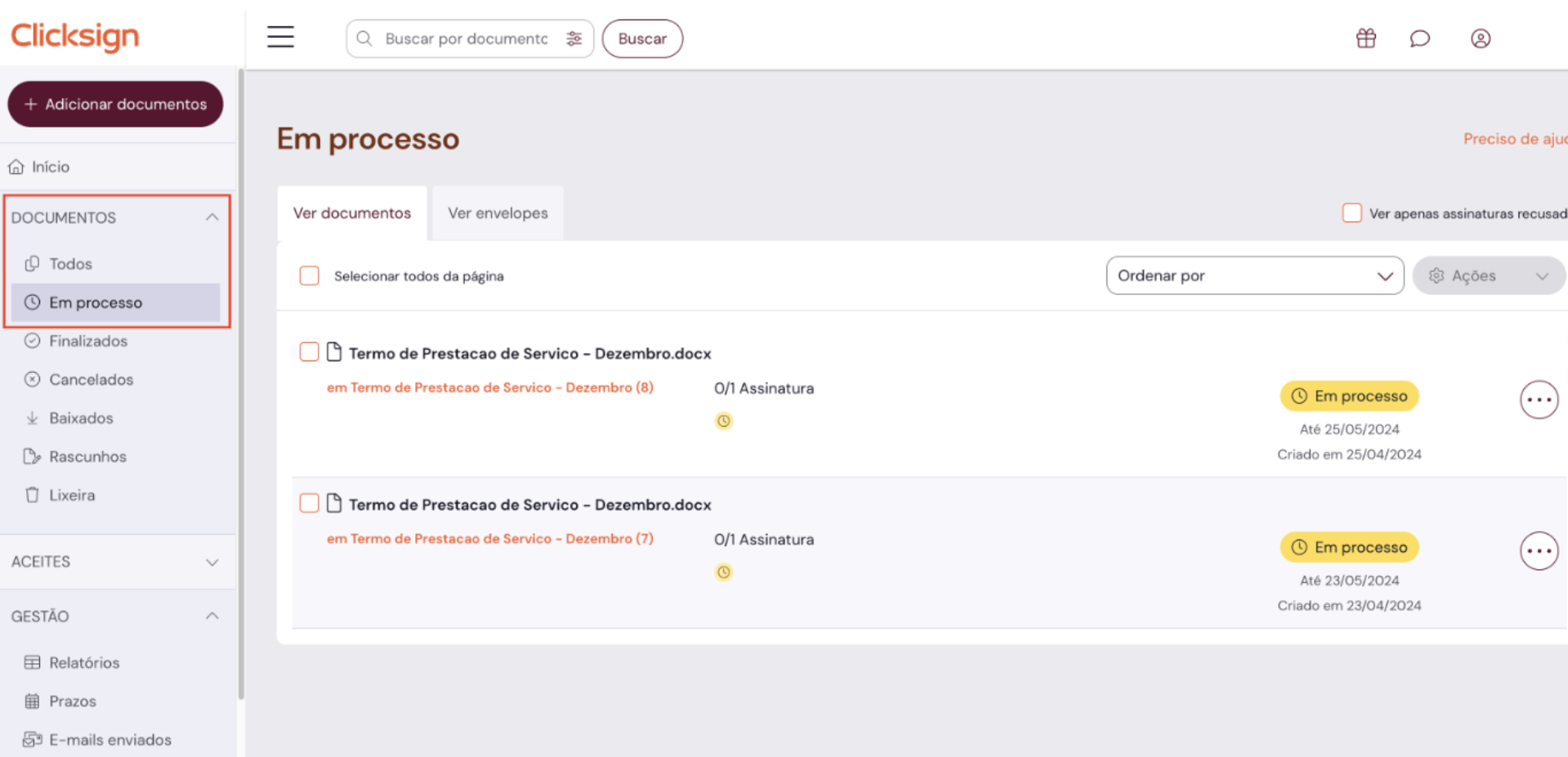This screenshot has width=1568, height=757.
Task: Open three-dot menu for first document
Action: [1539, 400]
